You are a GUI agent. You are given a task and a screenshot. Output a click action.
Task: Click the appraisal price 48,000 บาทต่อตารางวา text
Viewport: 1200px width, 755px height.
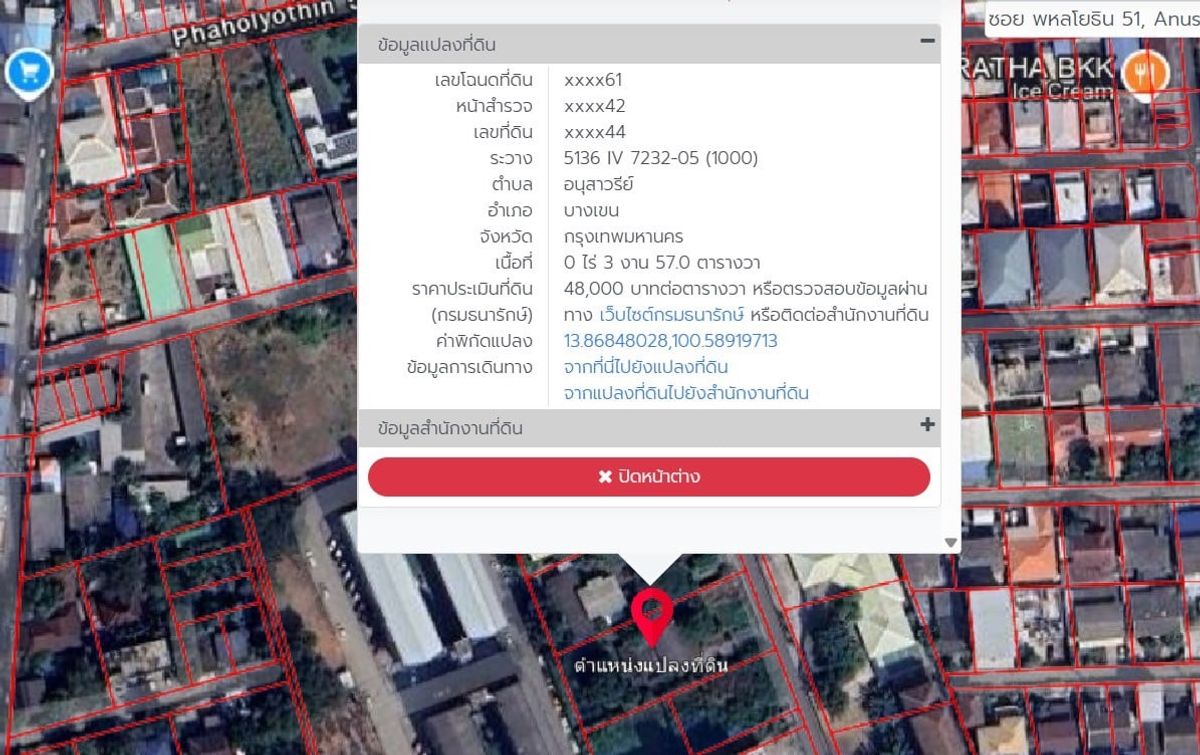(655, 289)
